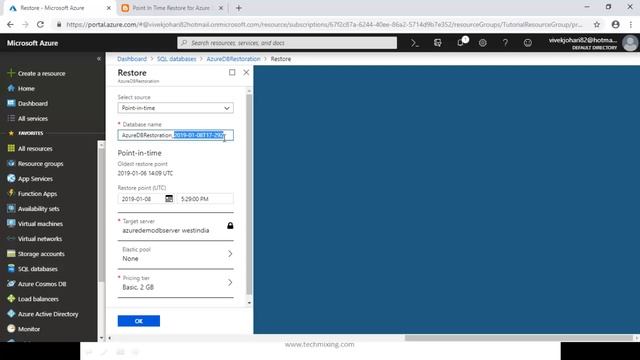The image size is (640, 360).
Task: Click the Virtual networks icon
Action: [x=11, y=238]
